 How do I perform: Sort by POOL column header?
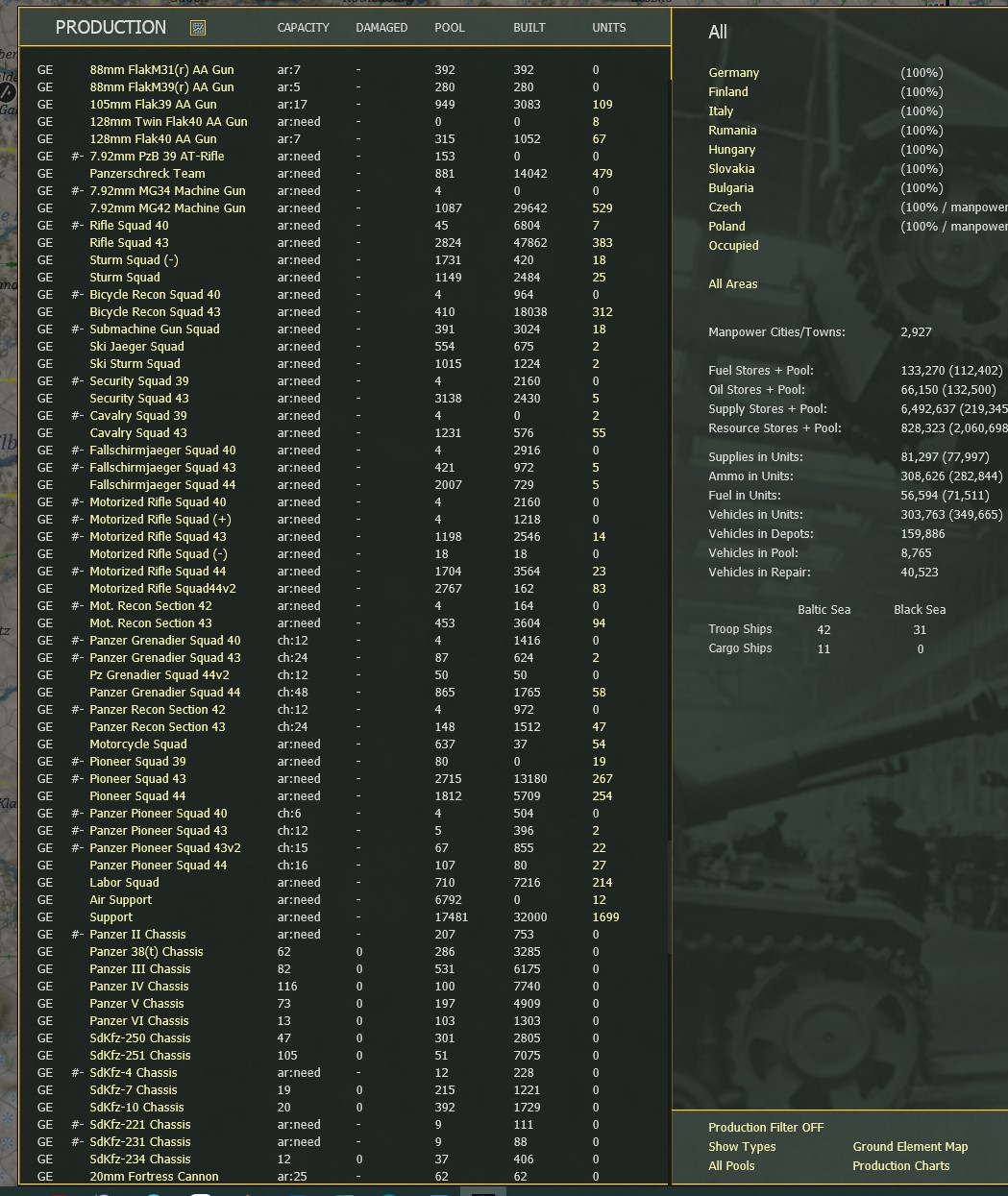(x=450, y=28)
